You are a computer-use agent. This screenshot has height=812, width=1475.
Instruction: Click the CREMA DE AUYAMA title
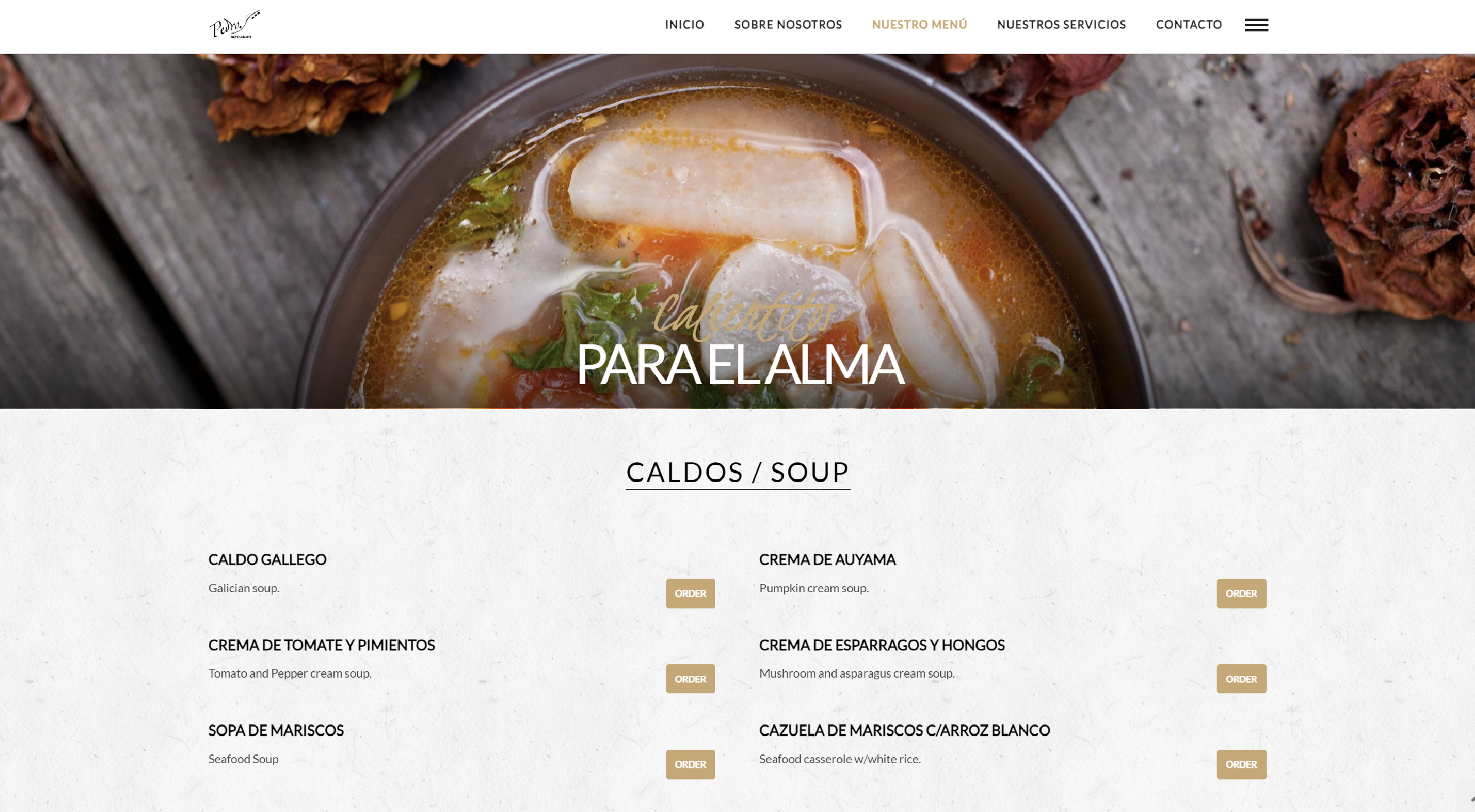(x=827, y=560)
